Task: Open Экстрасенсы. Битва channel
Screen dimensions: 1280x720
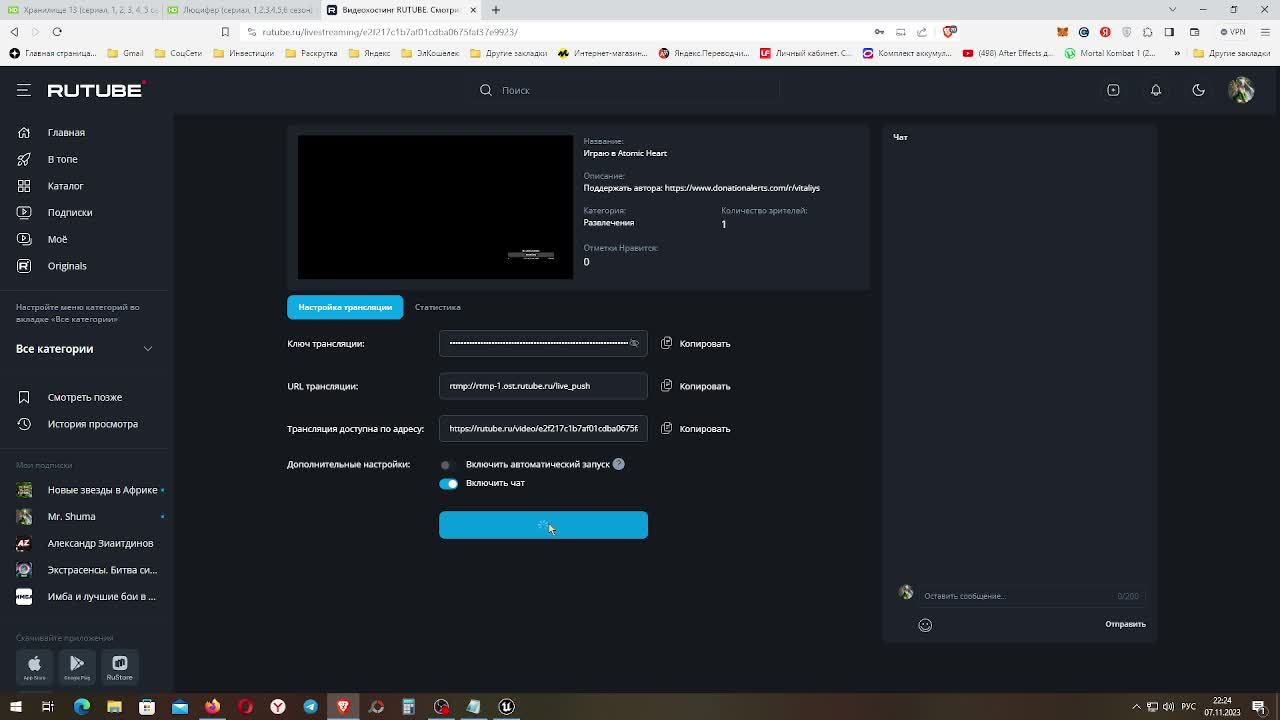Action: point(102,570)
